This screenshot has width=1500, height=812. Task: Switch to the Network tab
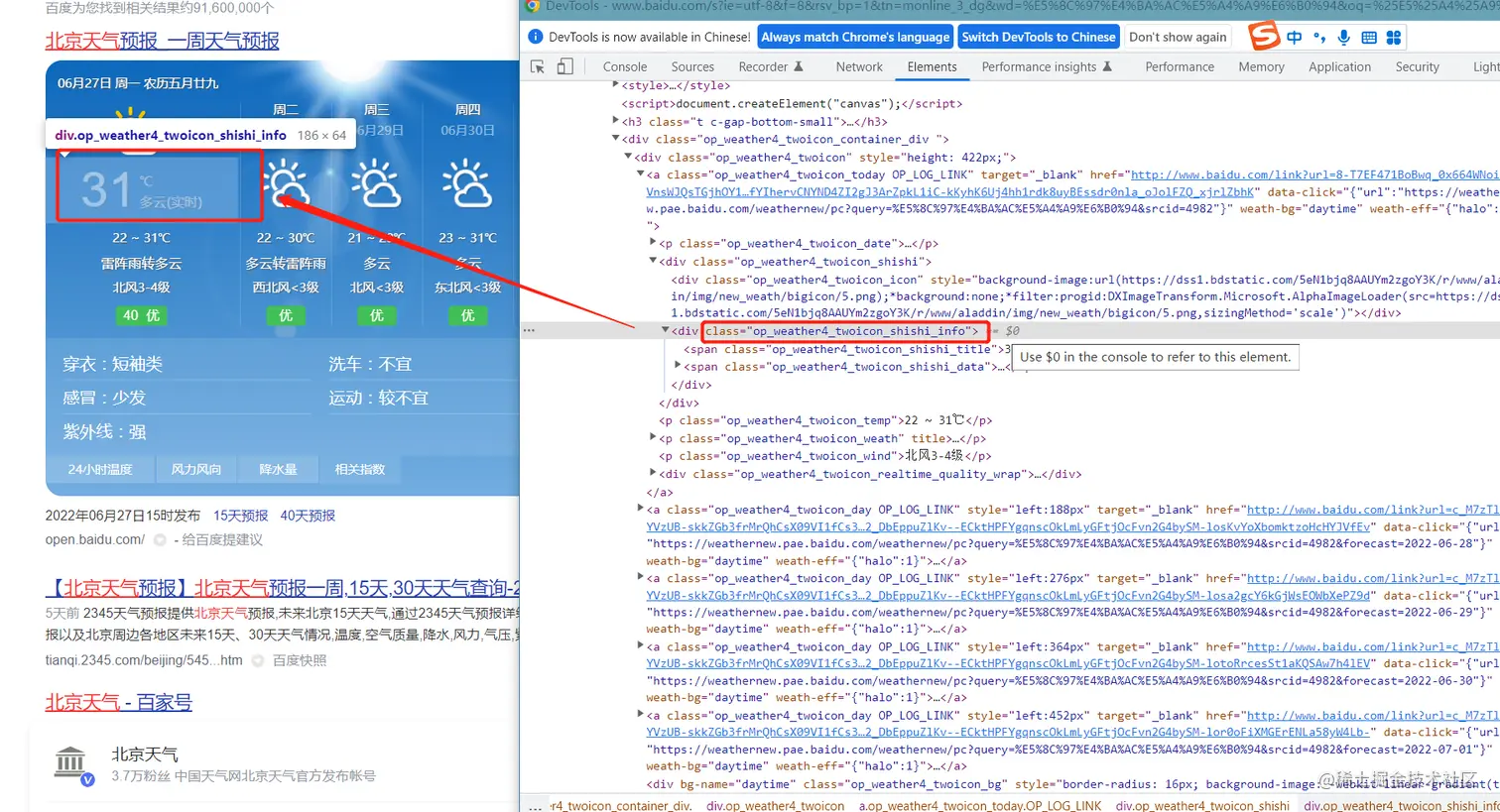(x=859, y=66)
